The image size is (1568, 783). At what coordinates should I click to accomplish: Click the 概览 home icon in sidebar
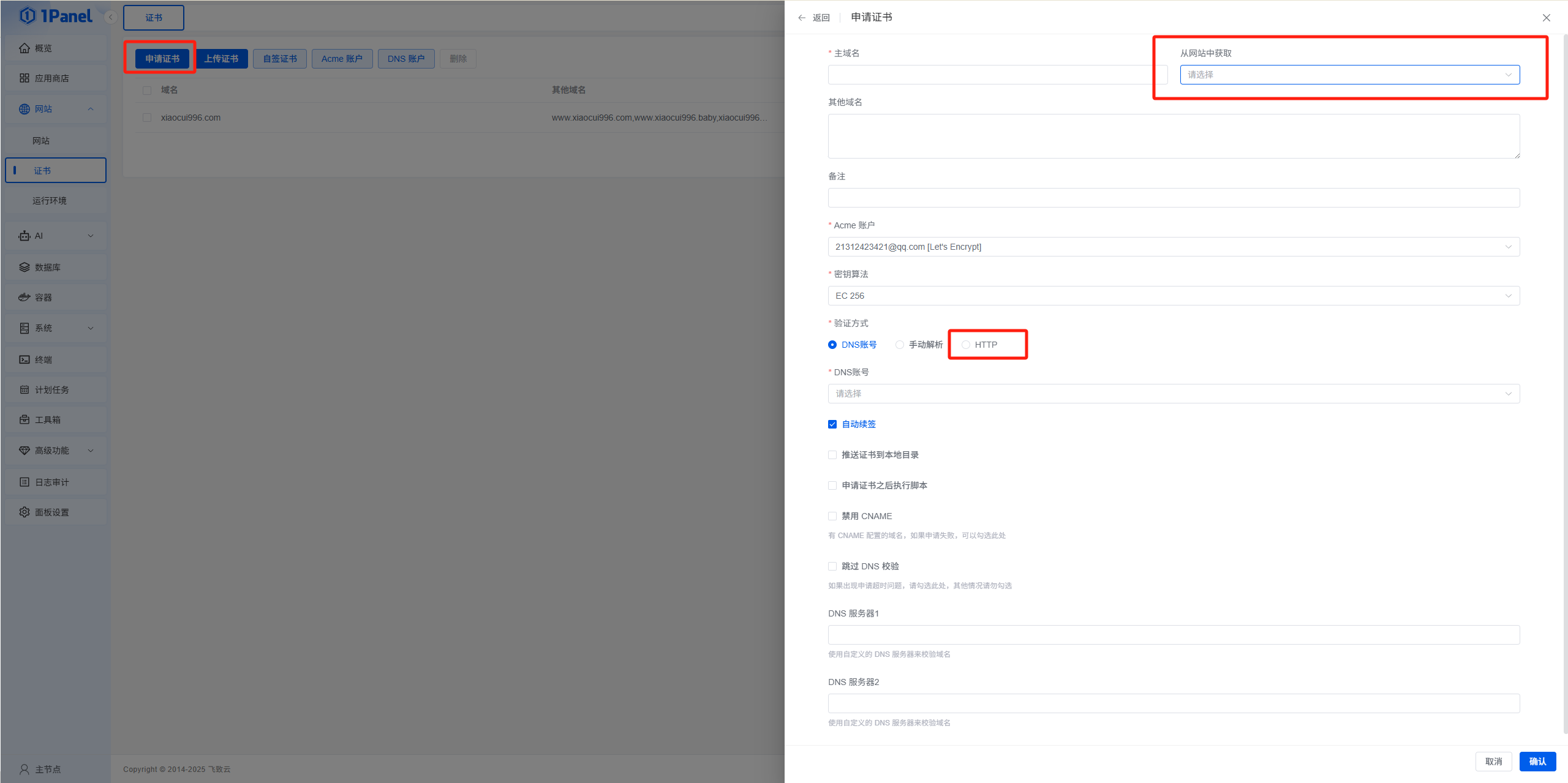point(24,48)
